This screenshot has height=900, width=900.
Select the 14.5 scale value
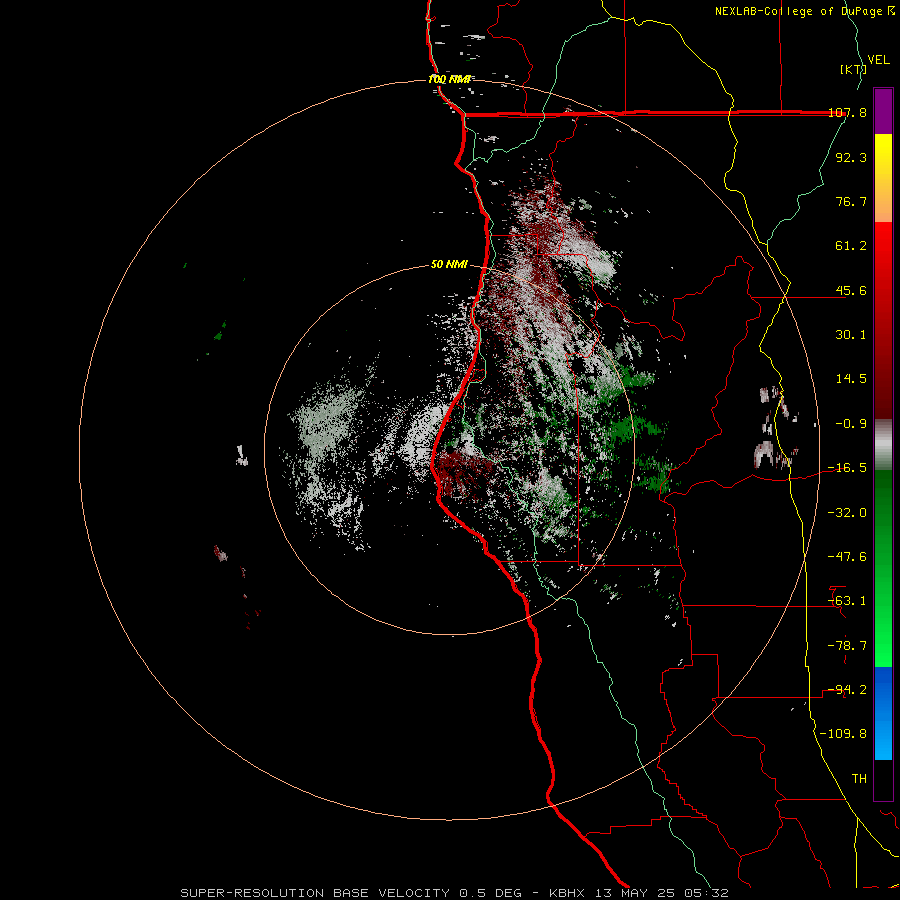851,379
